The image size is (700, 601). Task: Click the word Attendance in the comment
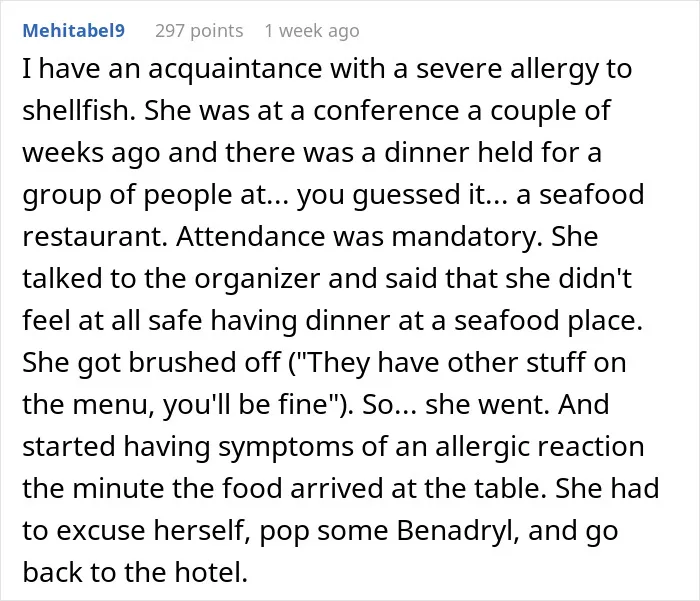click(x=250, y=236)
